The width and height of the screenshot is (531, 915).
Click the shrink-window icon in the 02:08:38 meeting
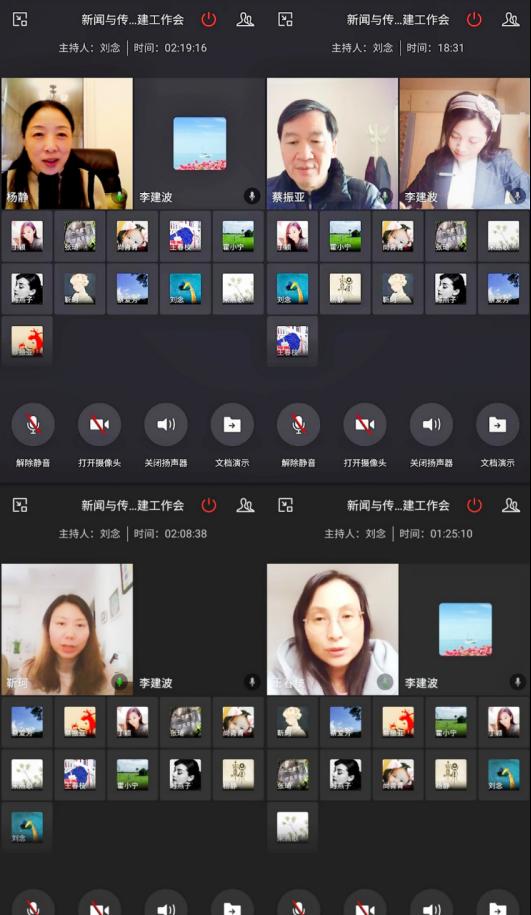[20, 505]
